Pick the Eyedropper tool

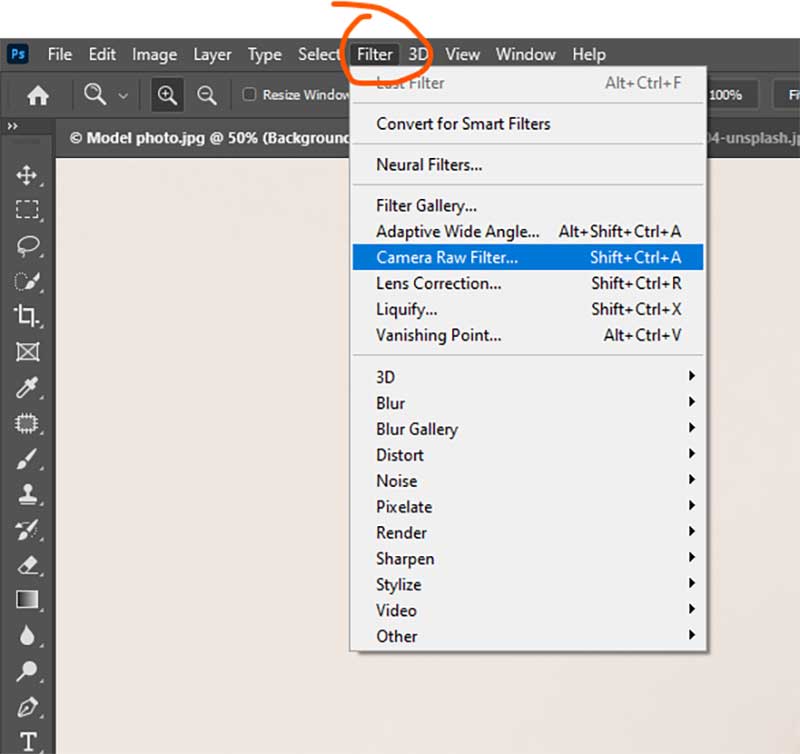coord(27,389)
